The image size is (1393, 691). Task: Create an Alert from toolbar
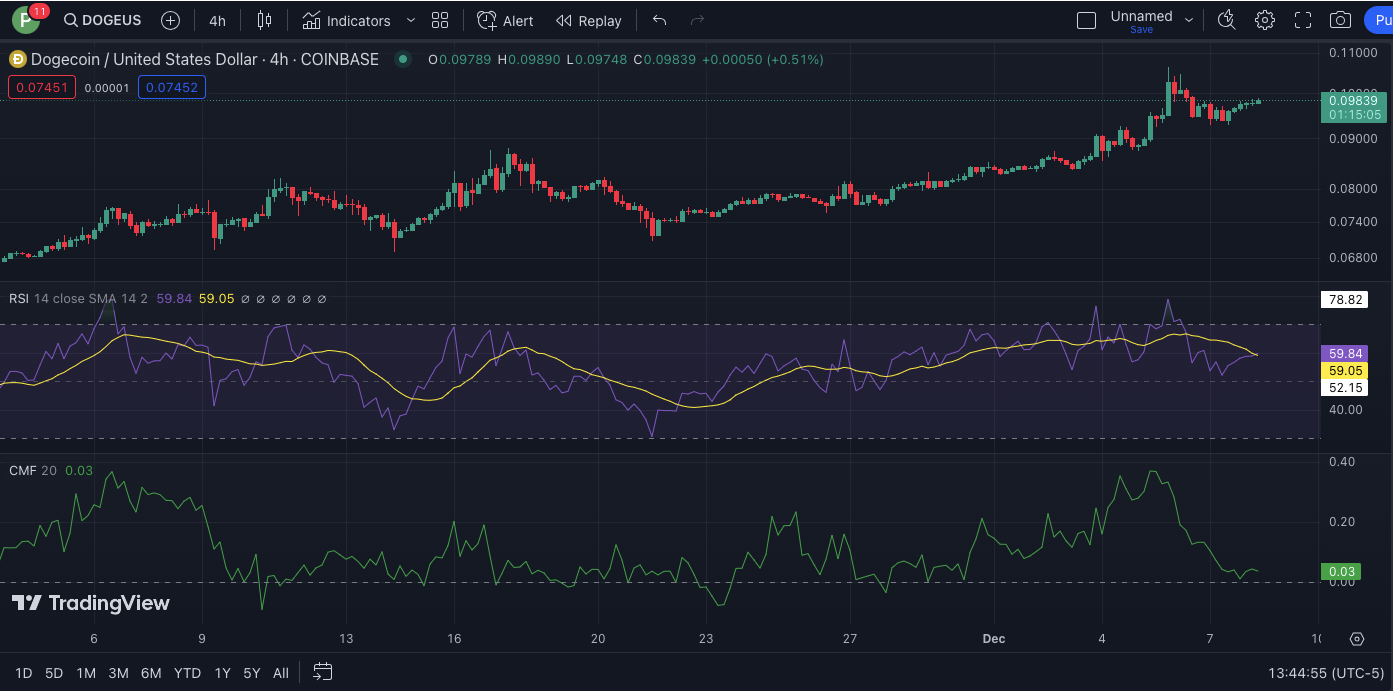[x=505, y=20]
